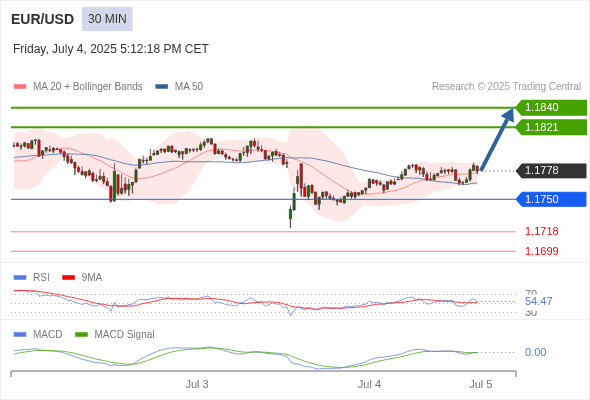Click the current price 1.1778 label
Screen dimensions: 590x400
click(x=551, y=170)
